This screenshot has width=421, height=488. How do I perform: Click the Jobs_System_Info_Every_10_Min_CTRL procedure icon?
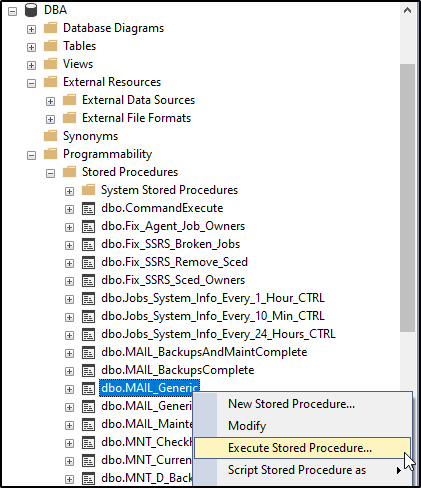88,317
